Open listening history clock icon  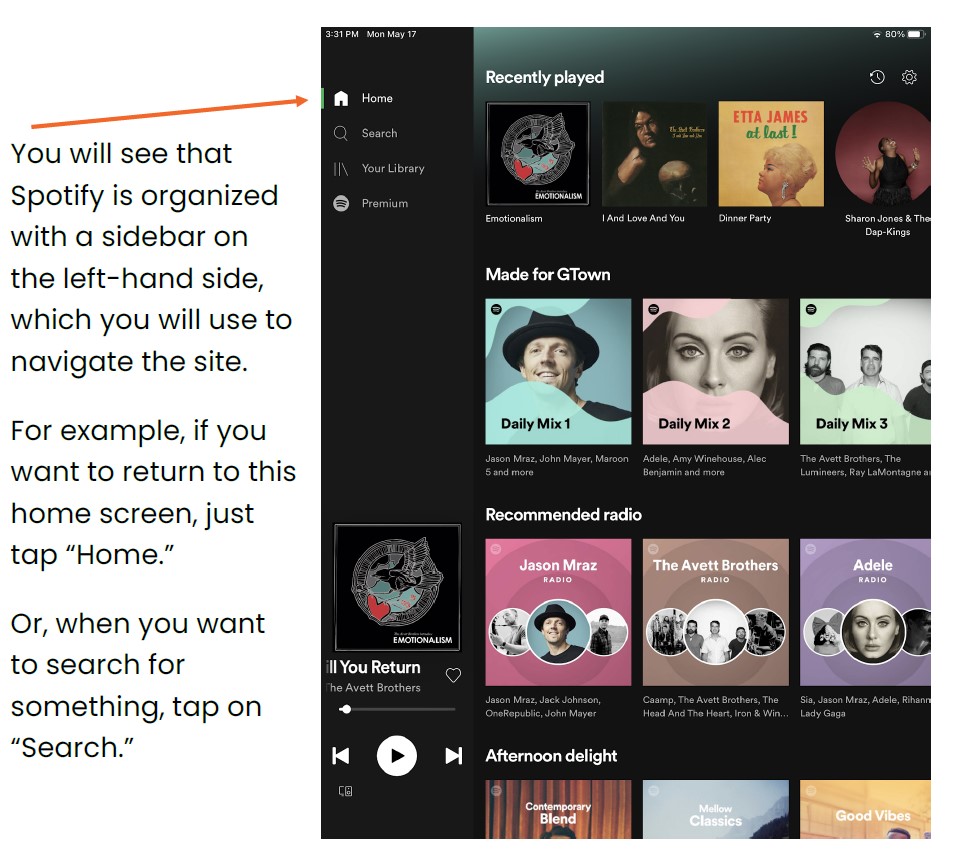click(877, 77)
